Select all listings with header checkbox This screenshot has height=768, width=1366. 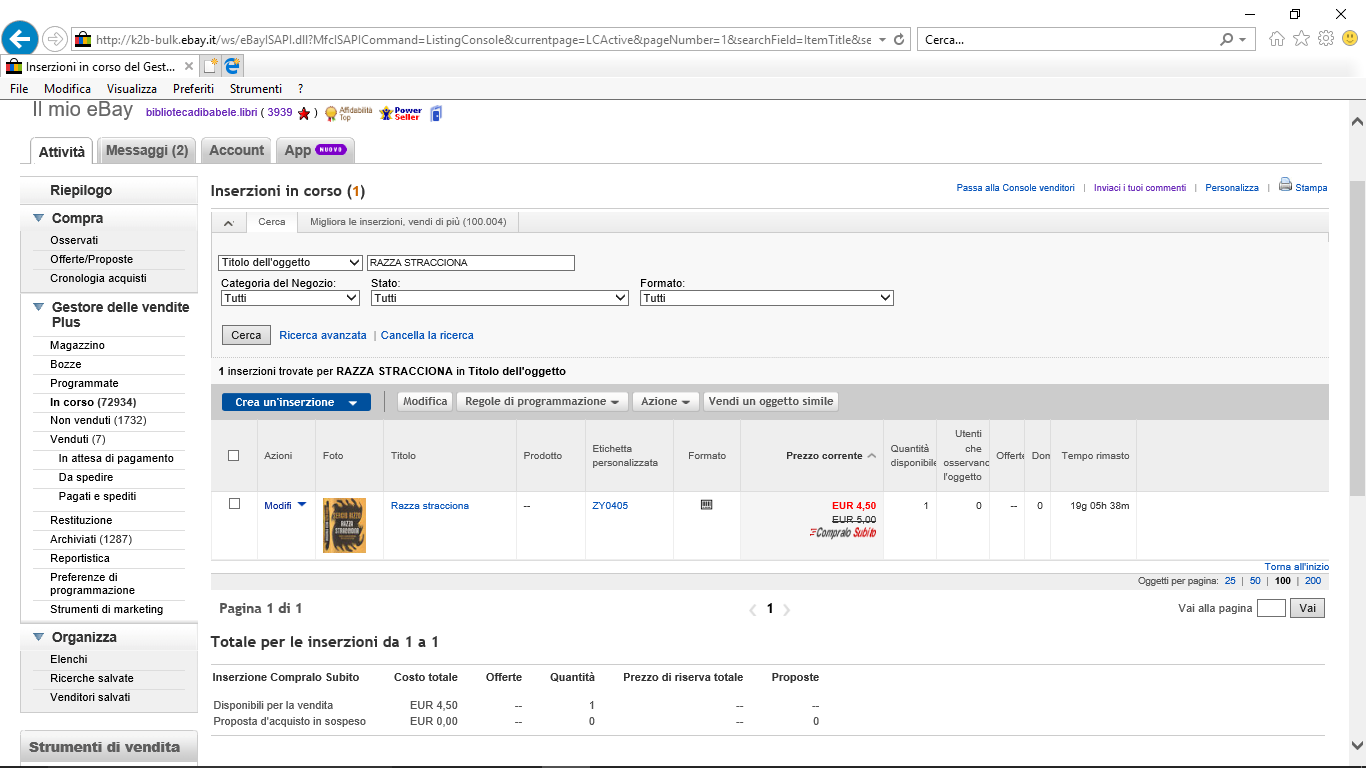[234, 455]
